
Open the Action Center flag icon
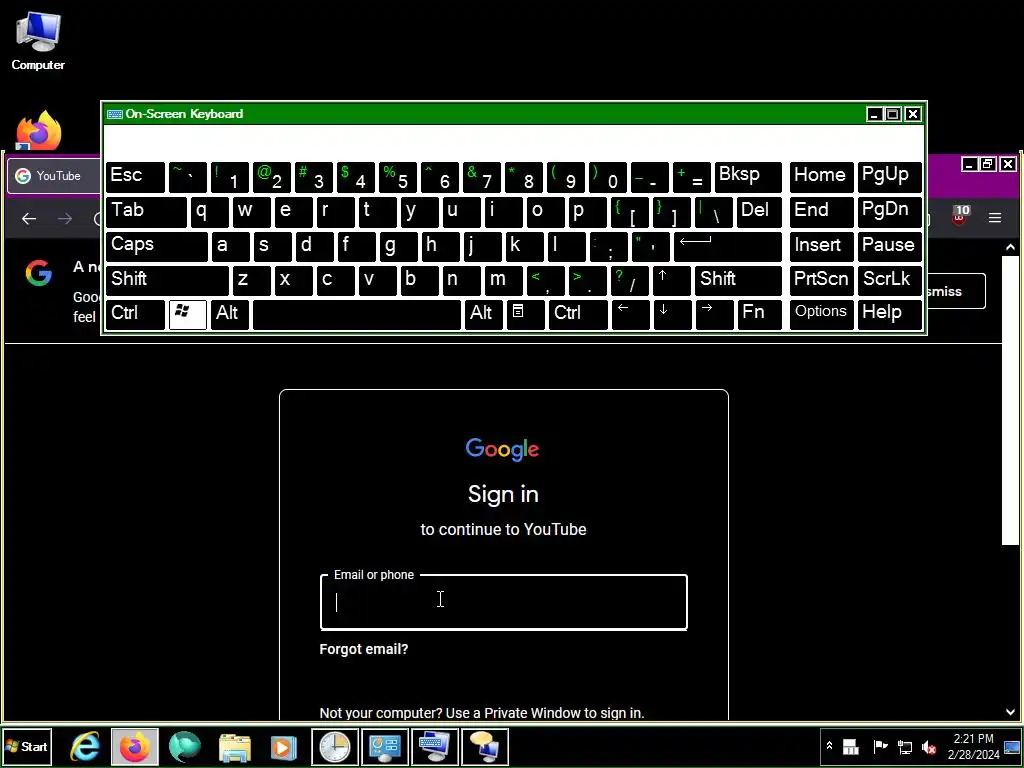tap(880, 746)
